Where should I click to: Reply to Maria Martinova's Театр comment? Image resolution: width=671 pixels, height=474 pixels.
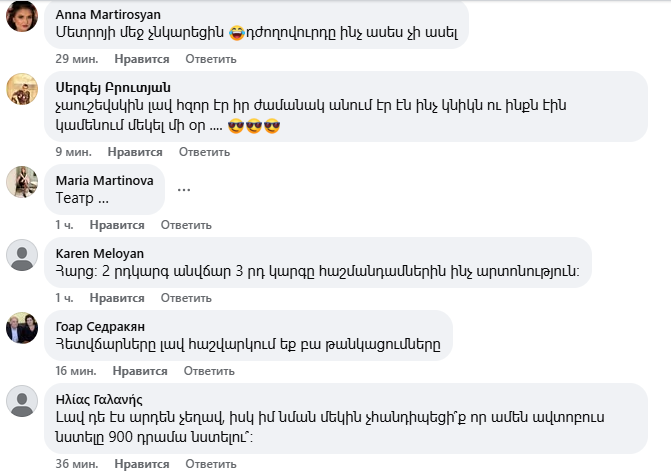tap(186, 224)
